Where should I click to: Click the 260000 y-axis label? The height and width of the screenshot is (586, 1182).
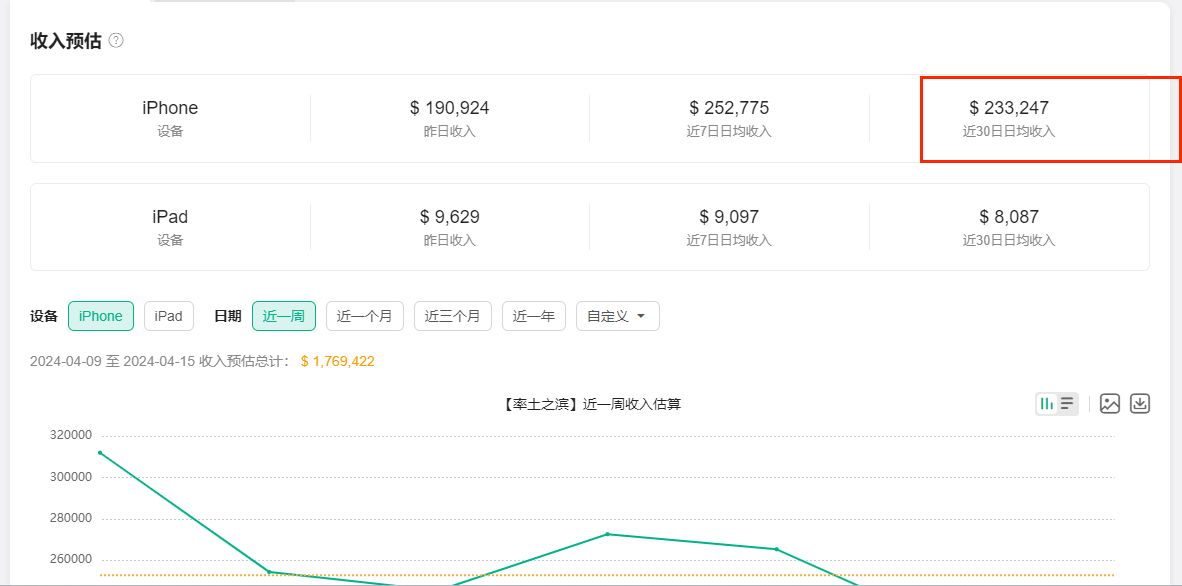(x=71, y=560)
